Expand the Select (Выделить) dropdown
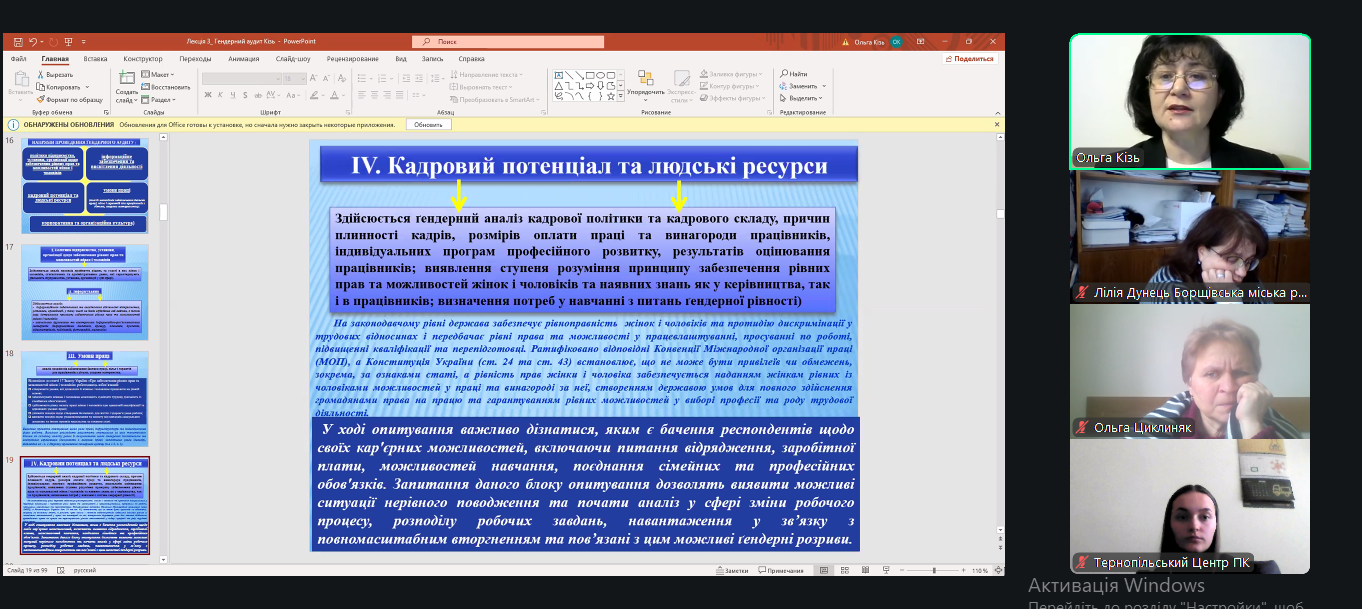 [803, 98]
